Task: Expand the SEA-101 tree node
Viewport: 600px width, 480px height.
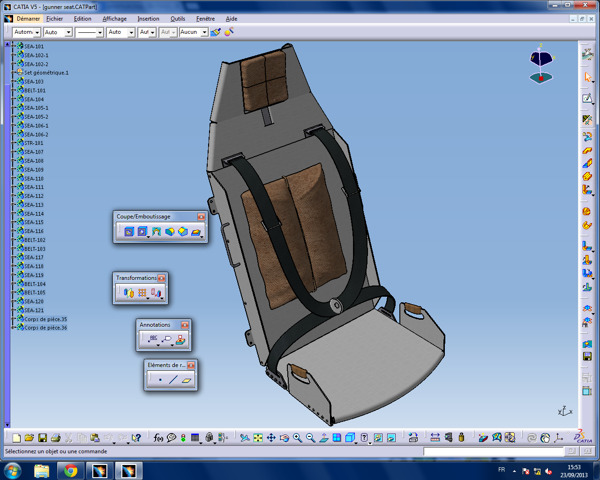Action: pos(13,46)
